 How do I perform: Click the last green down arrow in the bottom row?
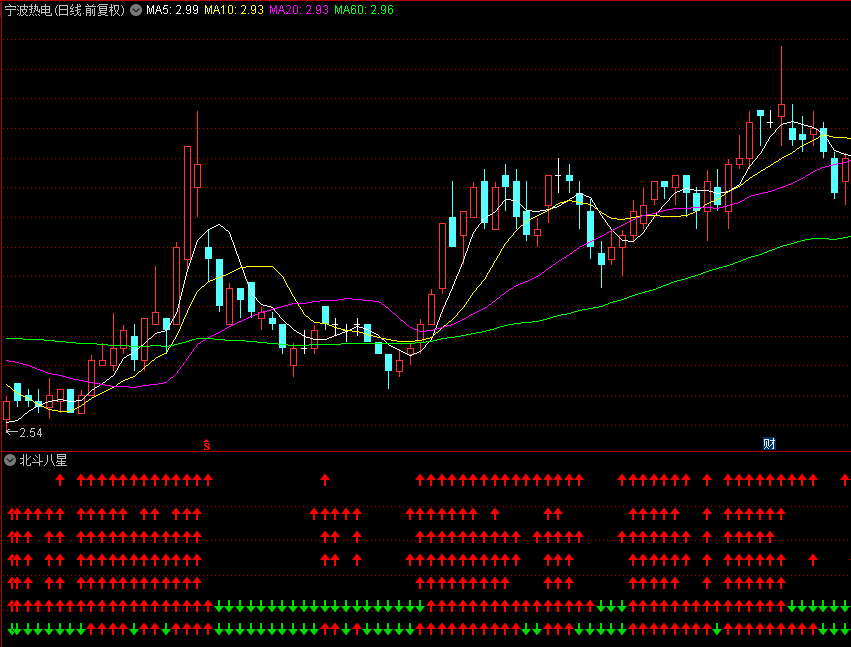click(x=846, y=629)
